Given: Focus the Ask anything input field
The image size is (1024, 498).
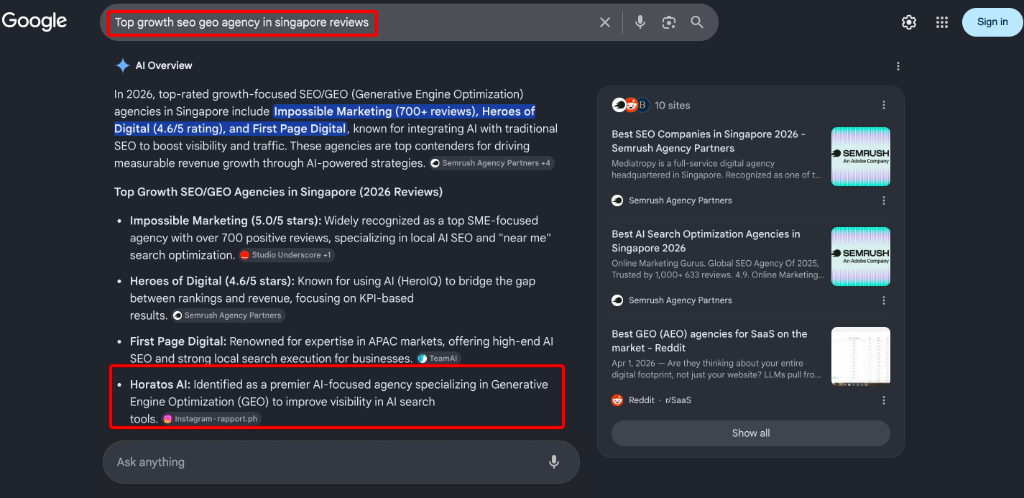Looking at the screenshot, I should 341,462.
